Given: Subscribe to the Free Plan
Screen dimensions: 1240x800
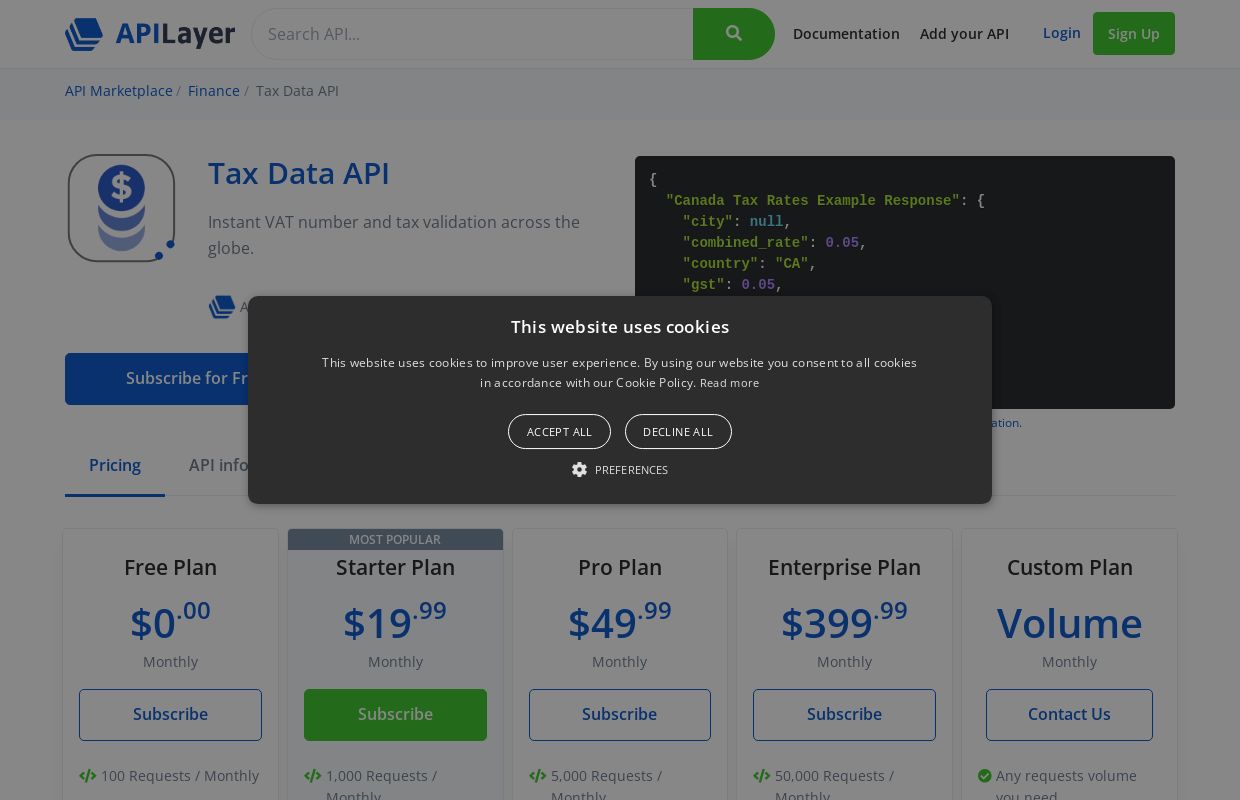Looking at the screenshot, I should [x=170, y=715].
